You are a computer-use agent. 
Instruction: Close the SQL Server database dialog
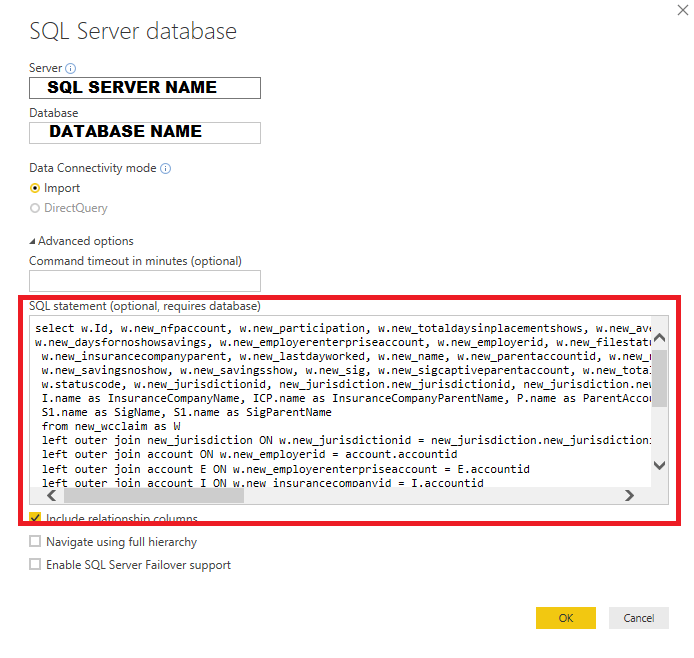[x=682, y=10]
